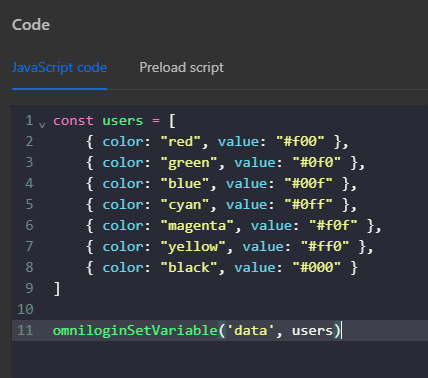Click the "yellow" string on line 7

tap(193, 247)
